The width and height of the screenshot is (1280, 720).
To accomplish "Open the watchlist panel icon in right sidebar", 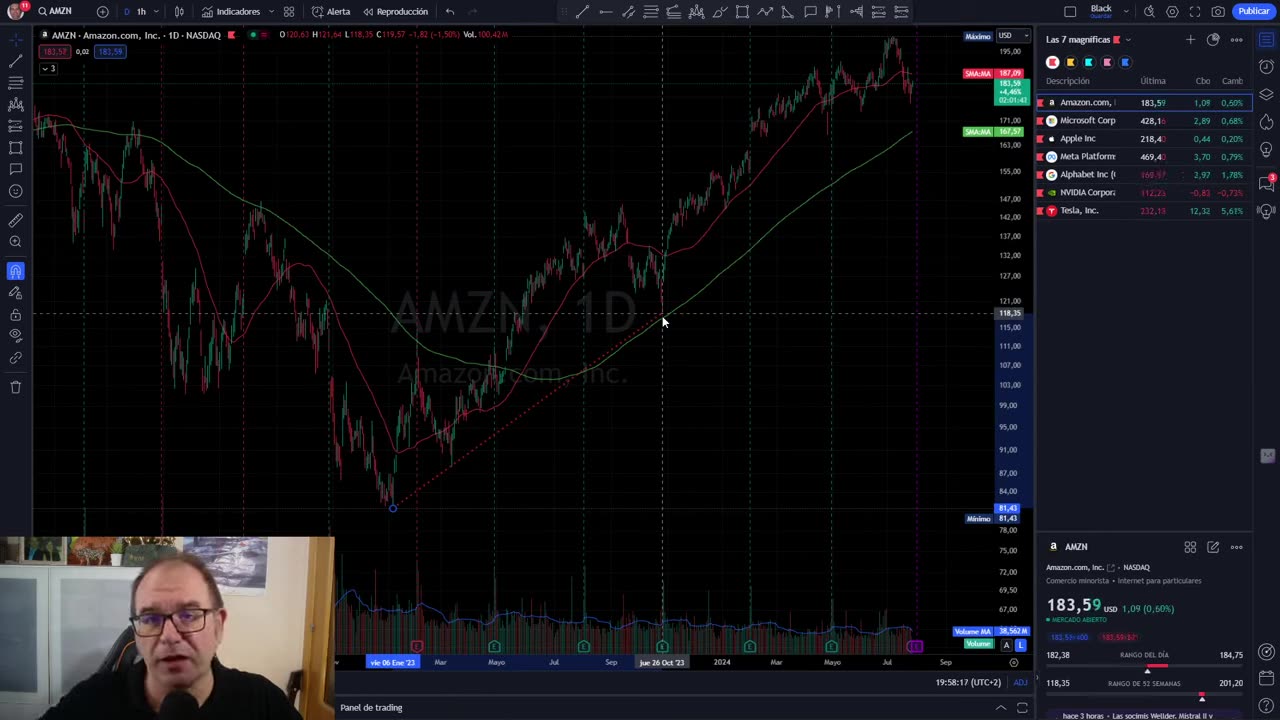I will click(x=1266, y=39).
